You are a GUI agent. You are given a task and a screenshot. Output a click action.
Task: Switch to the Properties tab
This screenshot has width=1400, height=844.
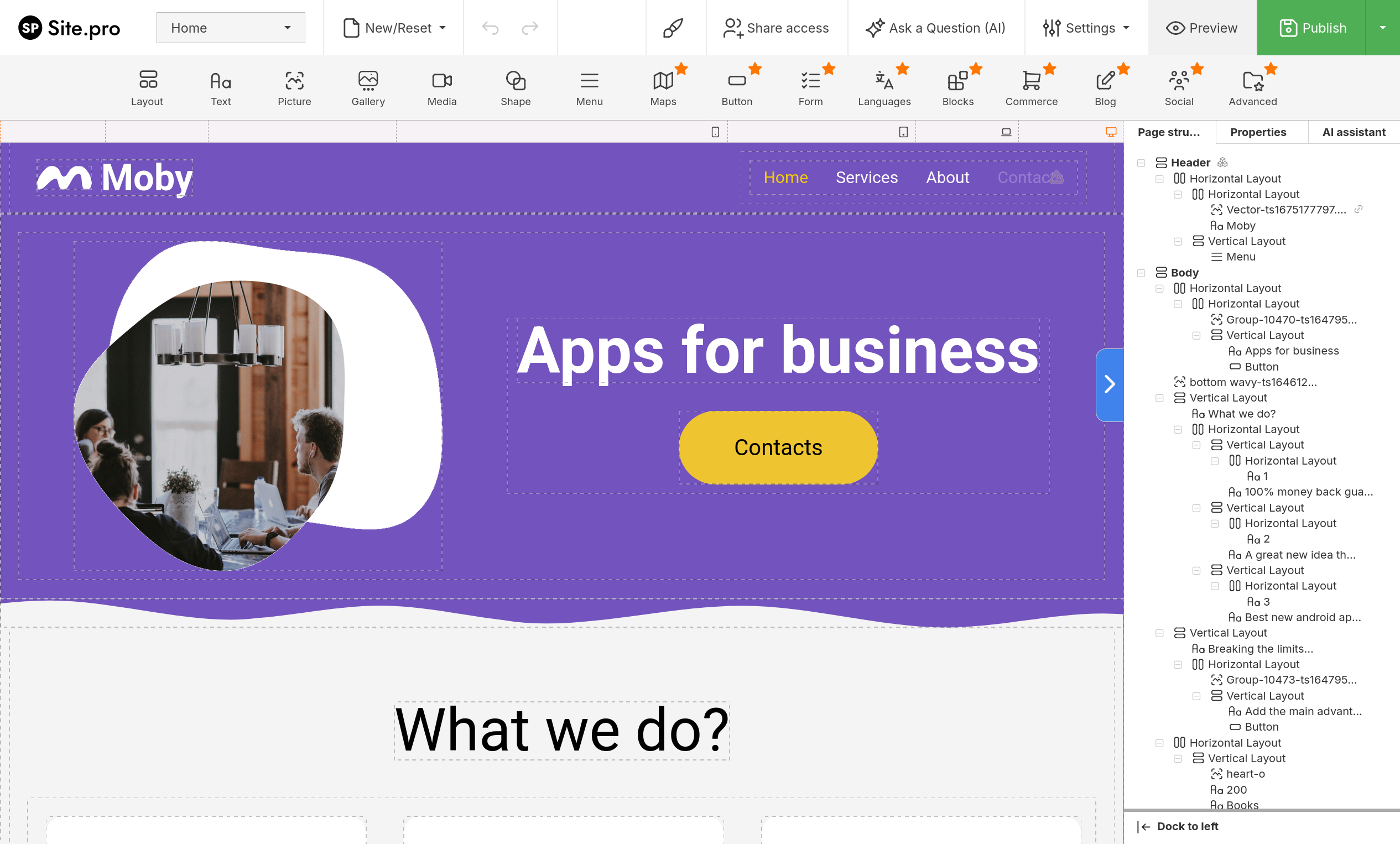tap(1258, 132)
